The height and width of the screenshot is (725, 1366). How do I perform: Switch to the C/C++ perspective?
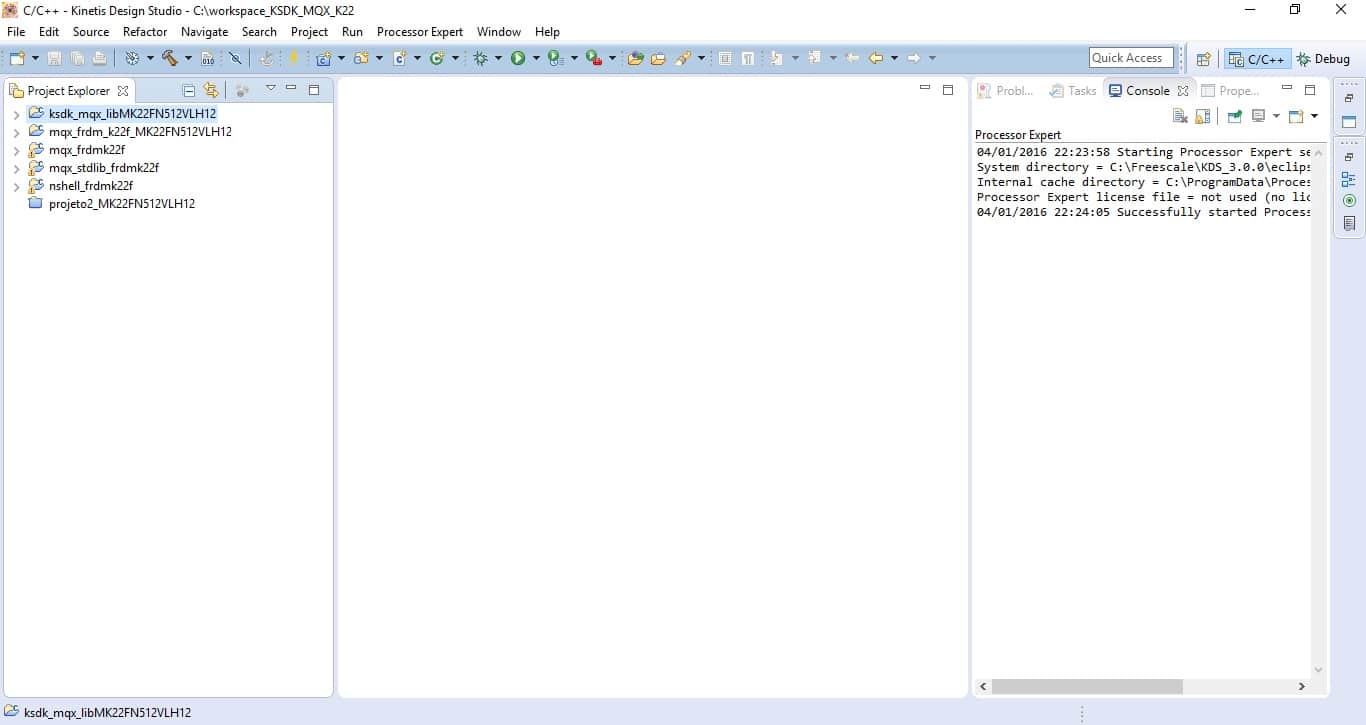pos(1257,59)
